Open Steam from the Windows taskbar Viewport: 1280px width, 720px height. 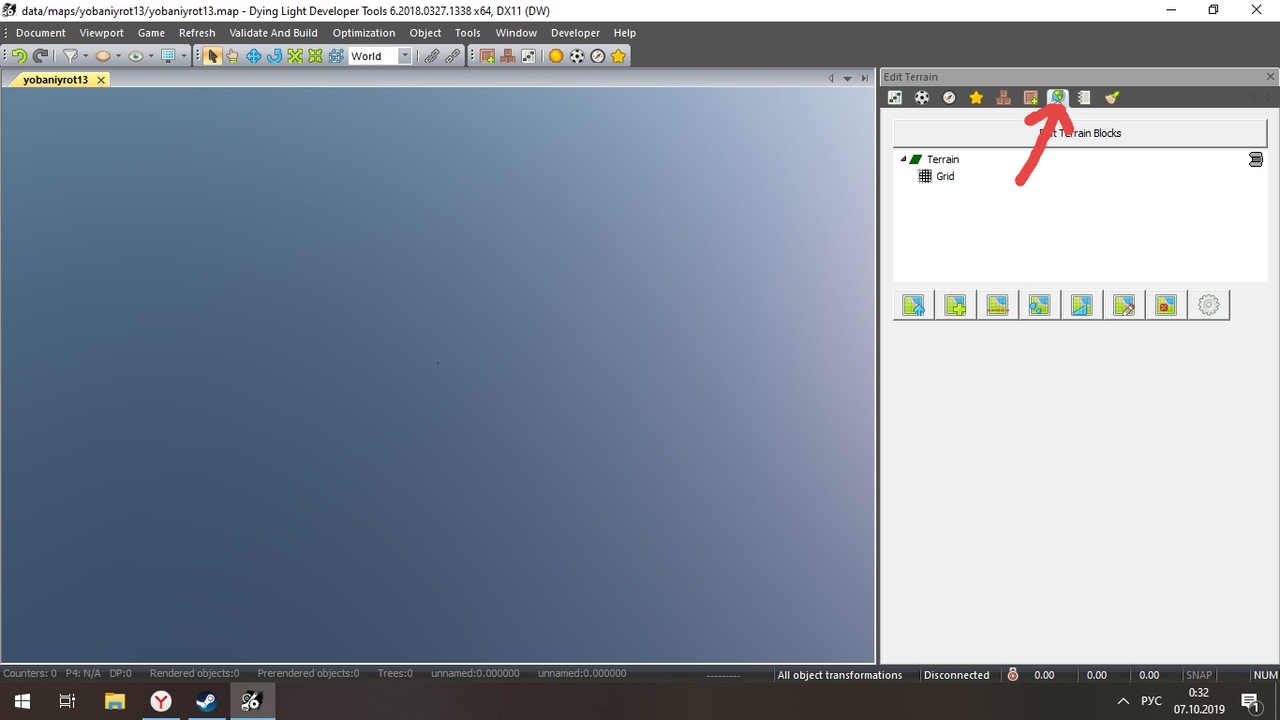click(206, 701)
